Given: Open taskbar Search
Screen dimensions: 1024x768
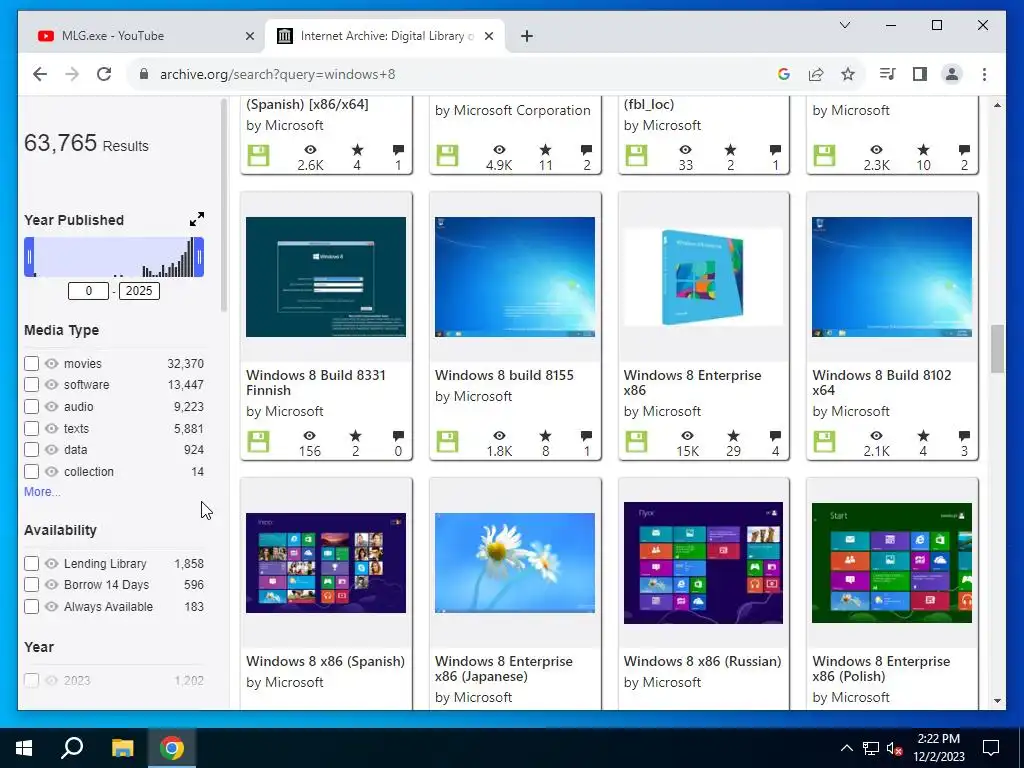Looking at the screenshot, I should tap(72, 748).
